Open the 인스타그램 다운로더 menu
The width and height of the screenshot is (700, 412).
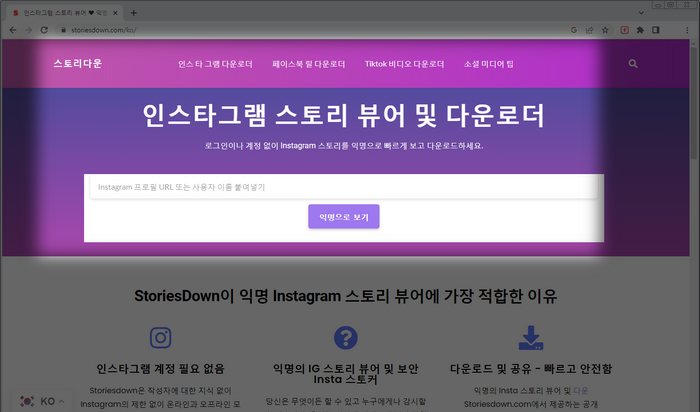215,64
